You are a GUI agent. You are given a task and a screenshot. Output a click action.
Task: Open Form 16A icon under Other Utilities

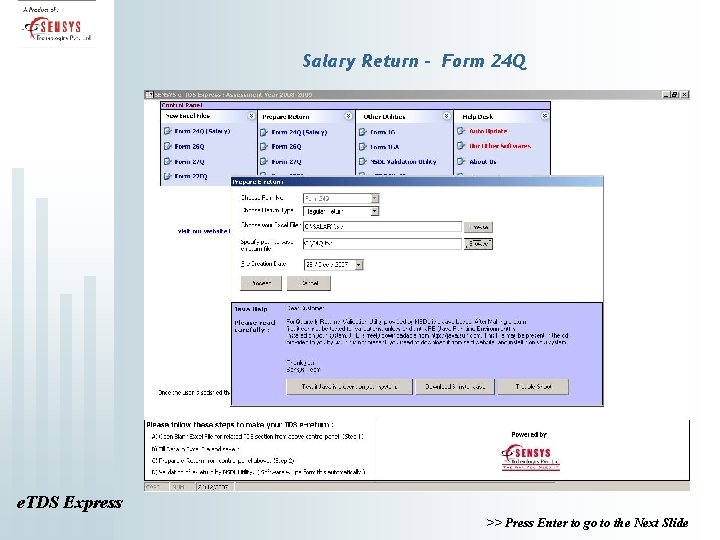point(363,146)
